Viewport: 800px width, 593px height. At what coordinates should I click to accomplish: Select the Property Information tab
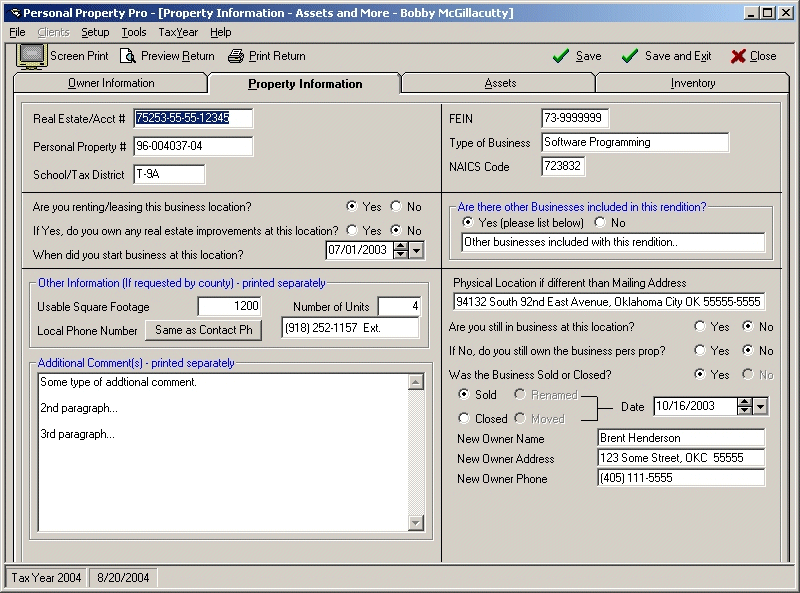pyautogui.click(x=305, y=84)
